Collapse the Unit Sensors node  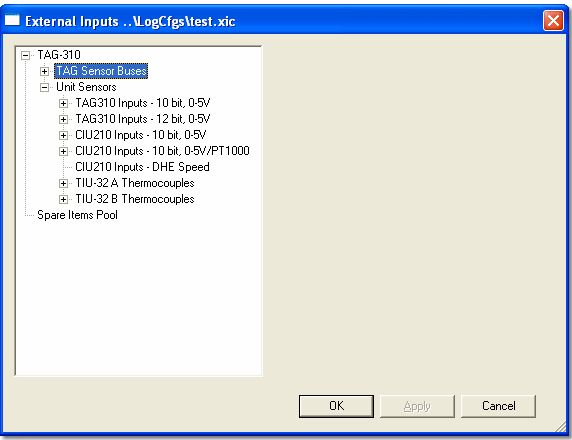[45, 88]
